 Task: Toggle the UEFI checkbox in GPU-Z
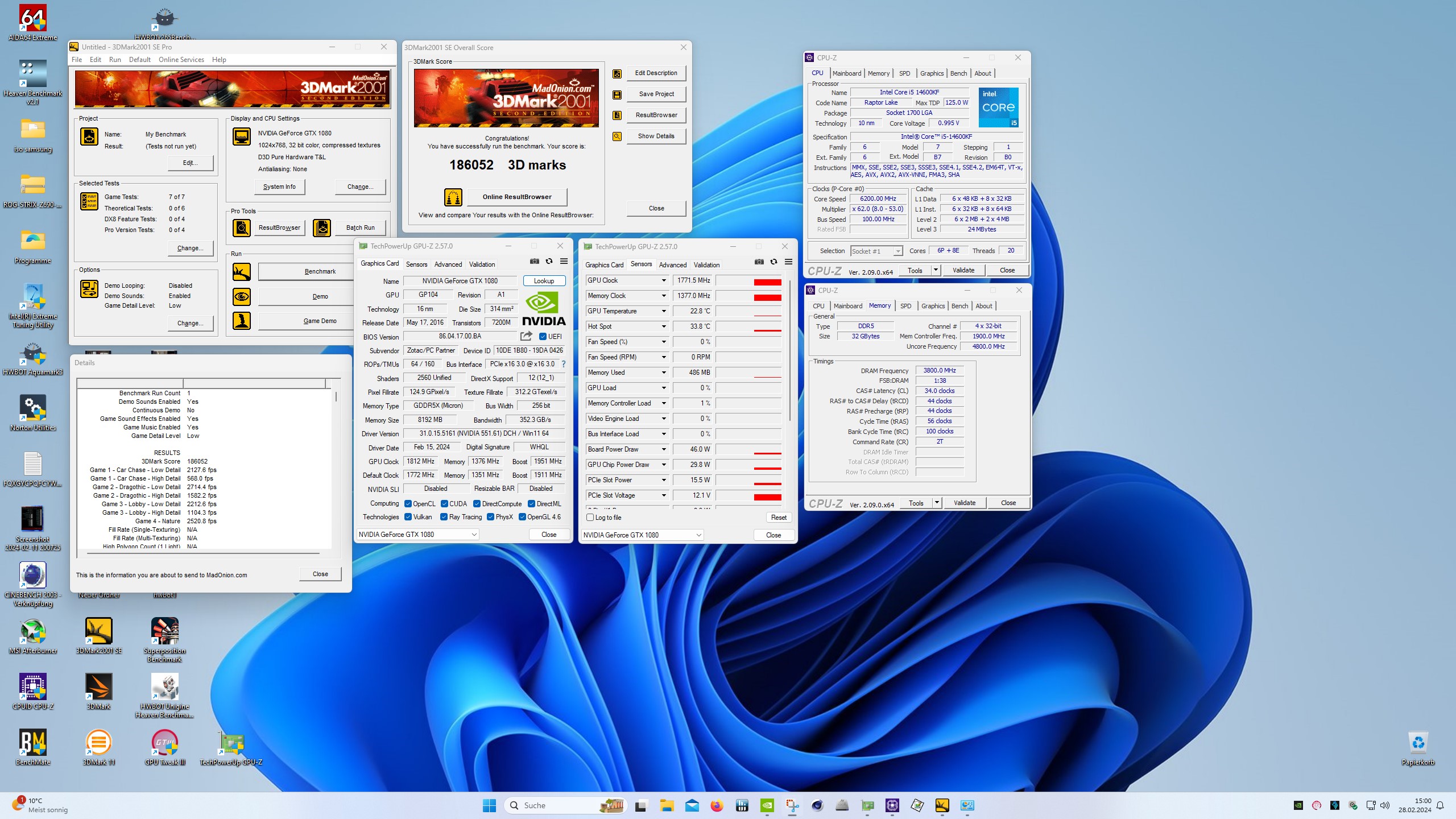[x=543, y=337]
